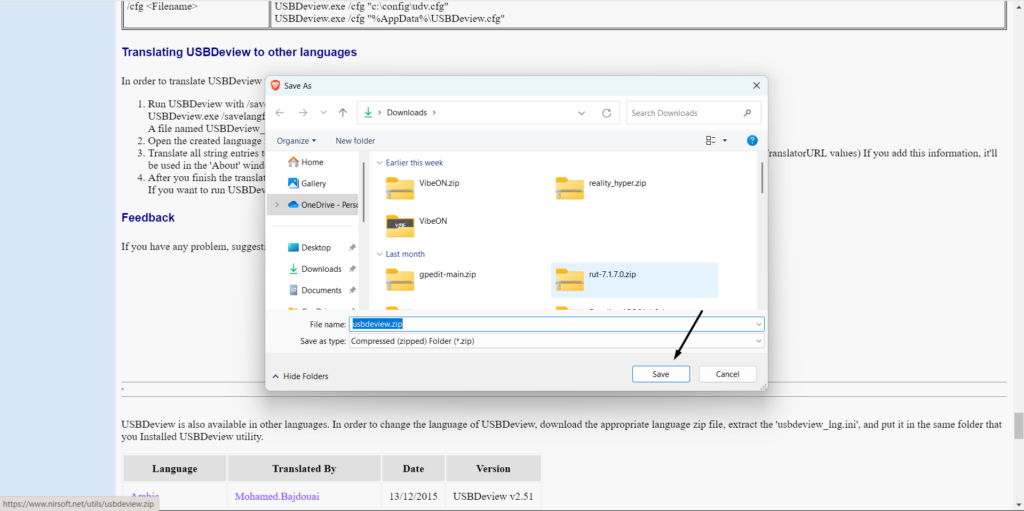Click New folder in toolbar
This screenshot has height=511, width=1024.
click(355, 141)
